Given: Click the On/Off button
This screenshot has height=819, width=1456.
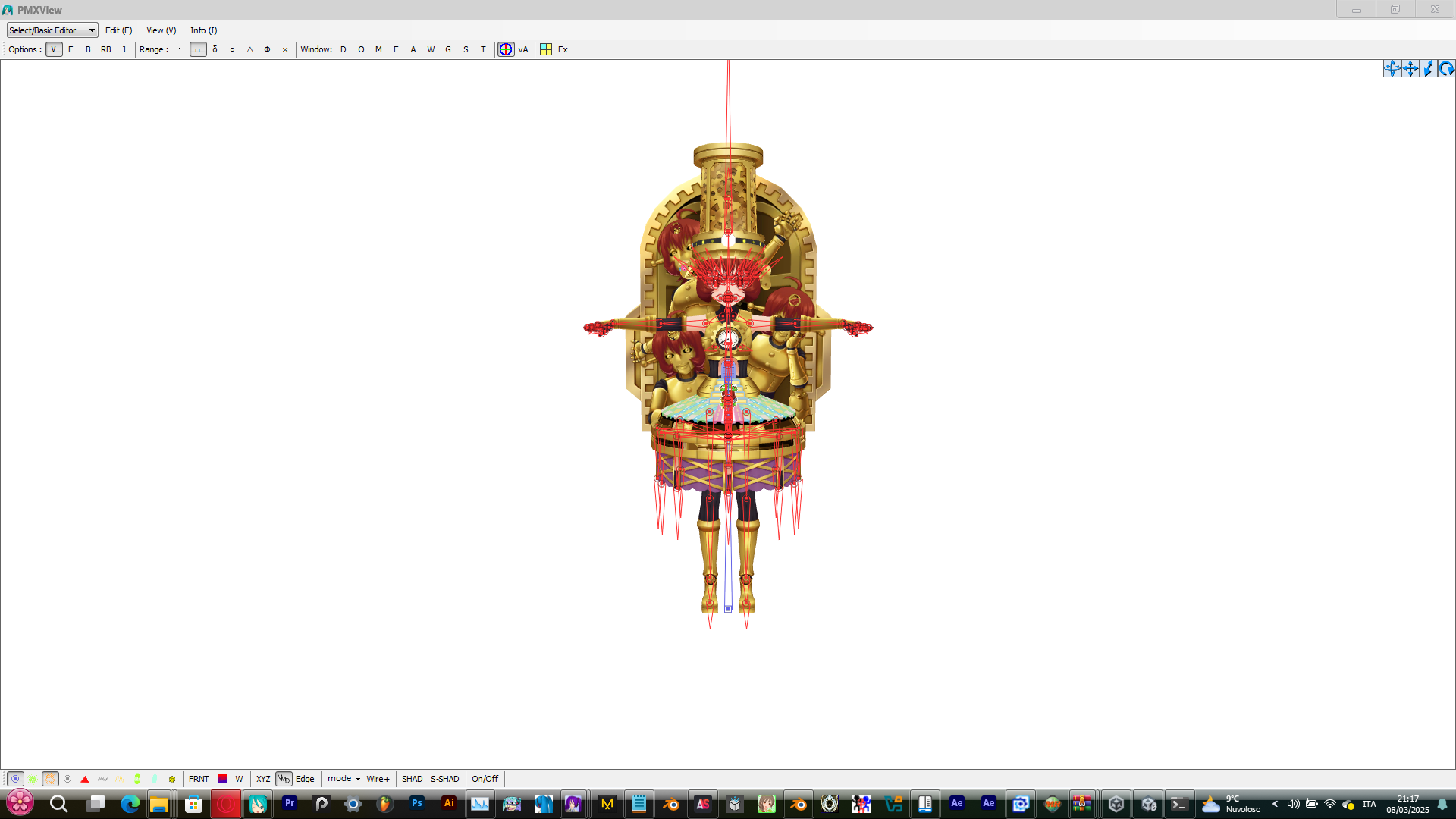Looking at the screenshot, I should (485, 779).
